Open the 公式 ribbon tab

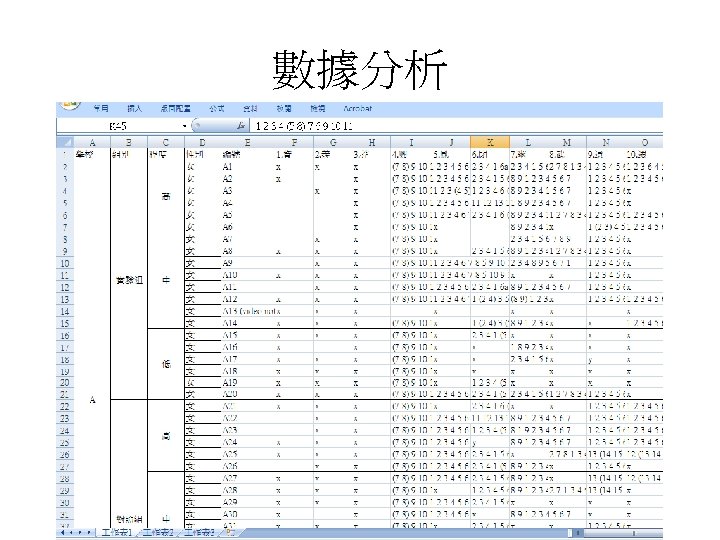[217, 108]
